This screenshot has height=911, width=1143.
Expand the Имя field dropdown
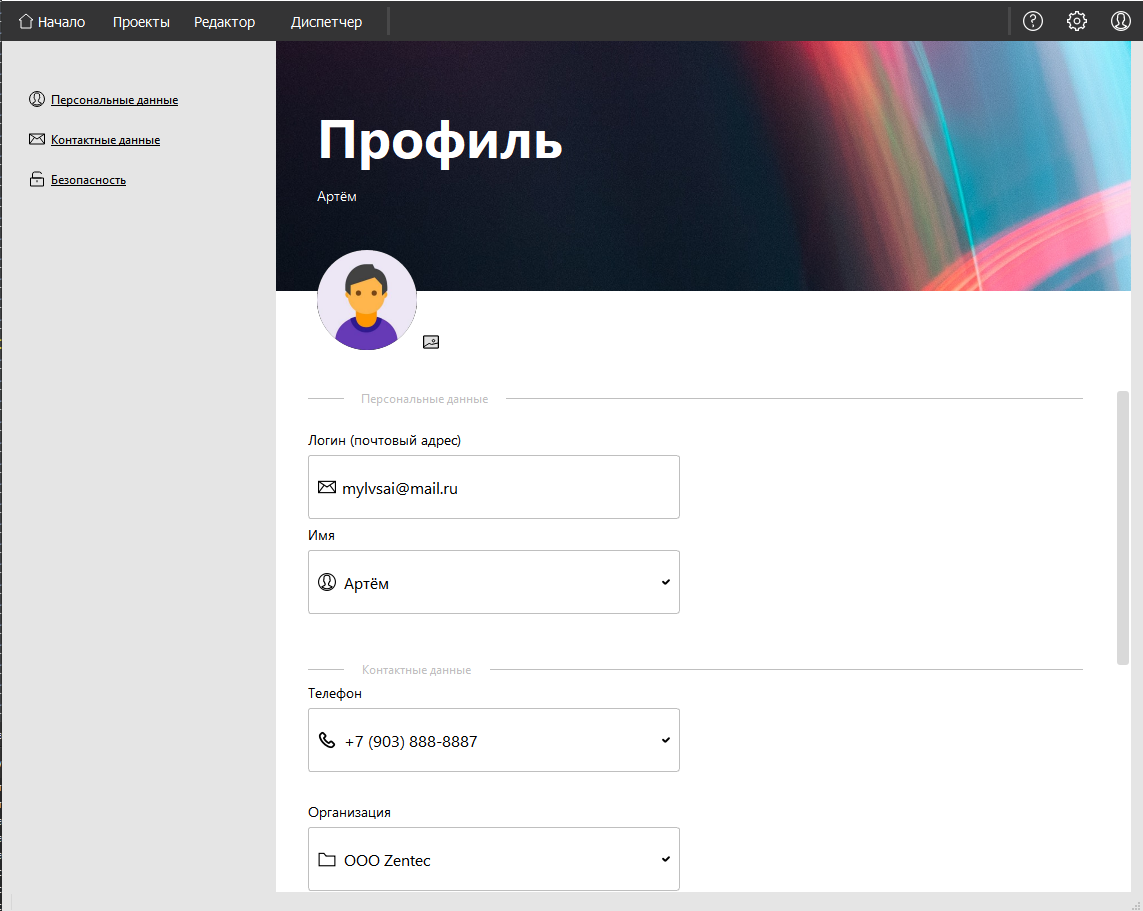coord(664,582)
